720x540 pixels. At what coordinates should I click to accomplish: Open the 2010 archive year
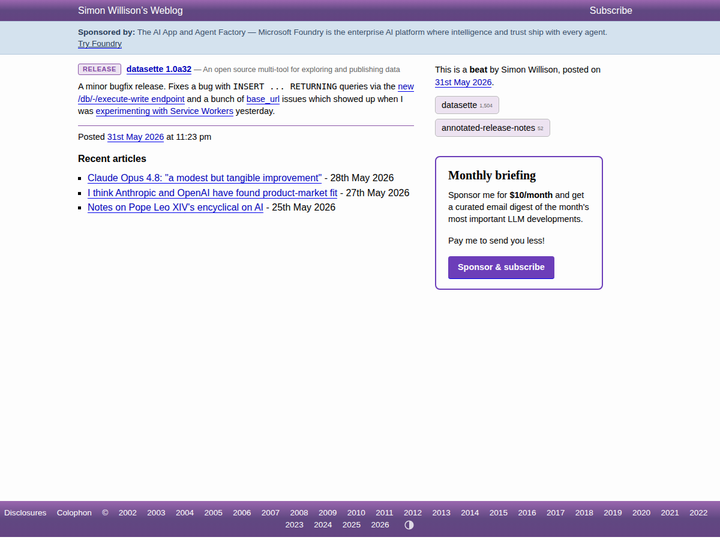tap(356, 513)
